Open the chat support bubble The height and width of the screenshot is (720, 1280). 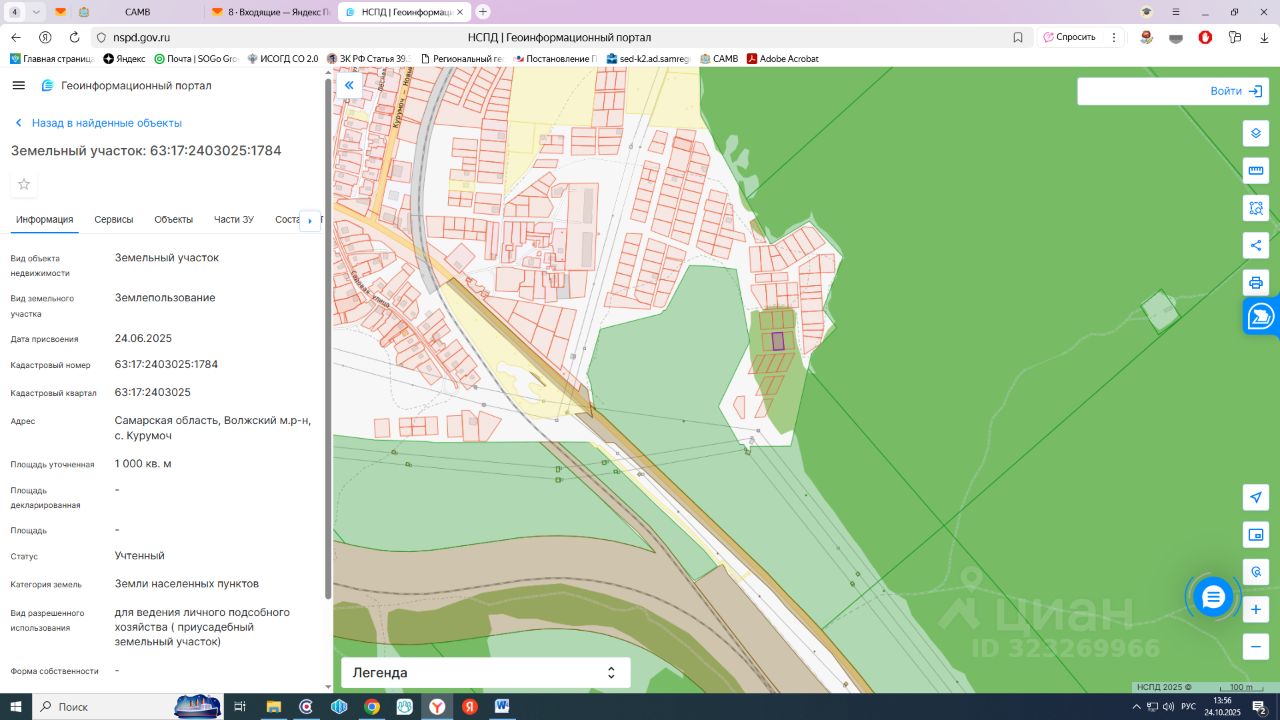(1213, 597)
